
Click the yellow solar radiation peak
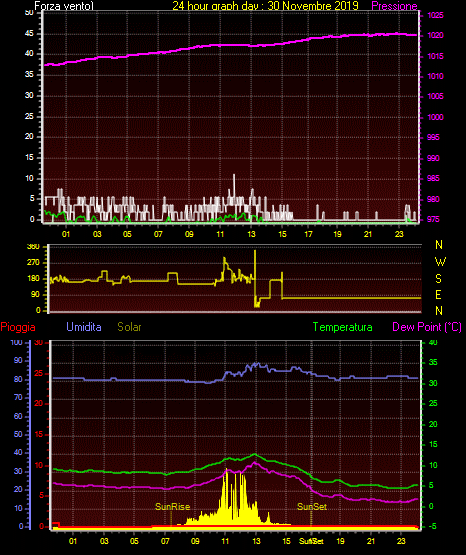[227, 471]
